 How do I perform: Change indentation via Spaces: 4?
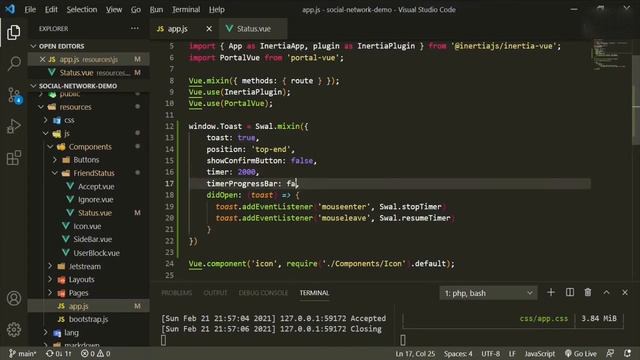coord(458,353)
